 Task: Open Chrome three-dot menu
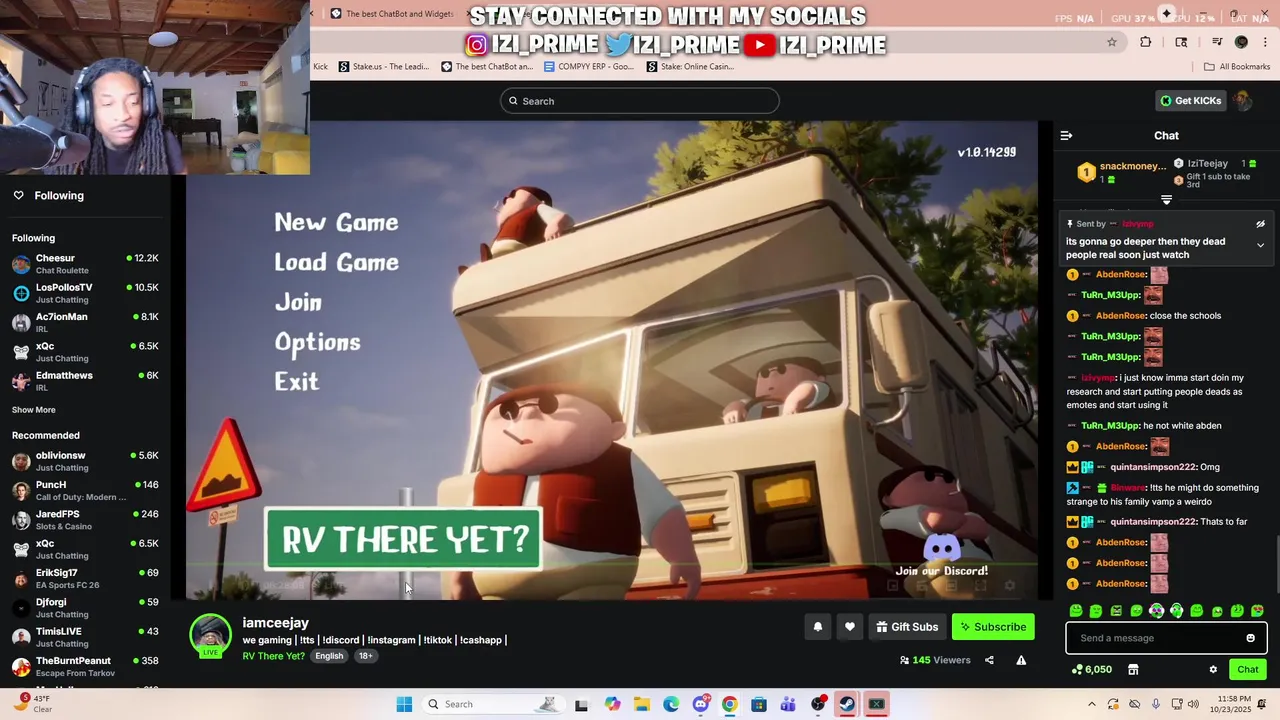[x=1265, y=42]
